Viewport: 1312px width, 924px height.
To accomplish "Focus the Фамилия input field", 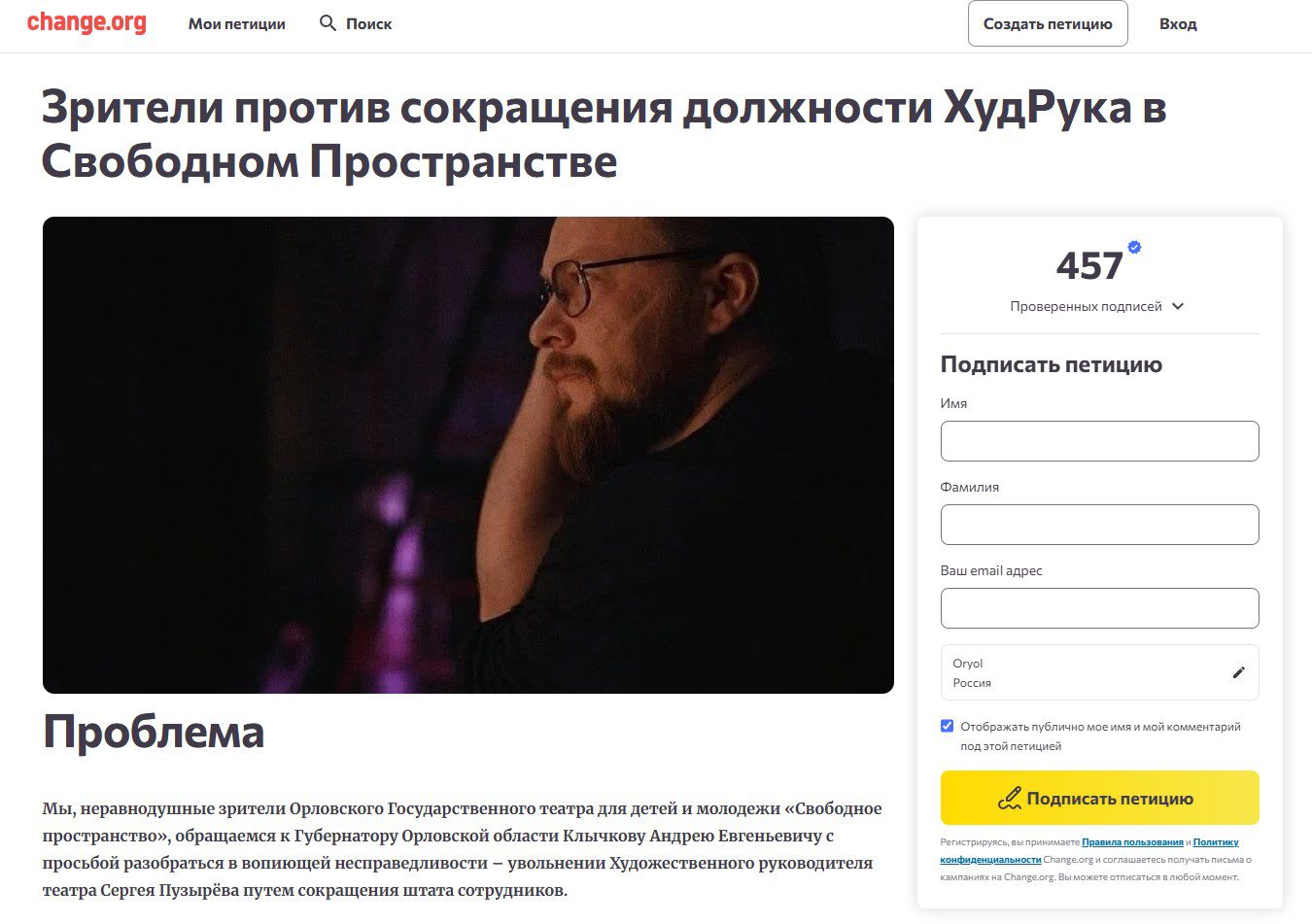I will [x=1100, y=525].
